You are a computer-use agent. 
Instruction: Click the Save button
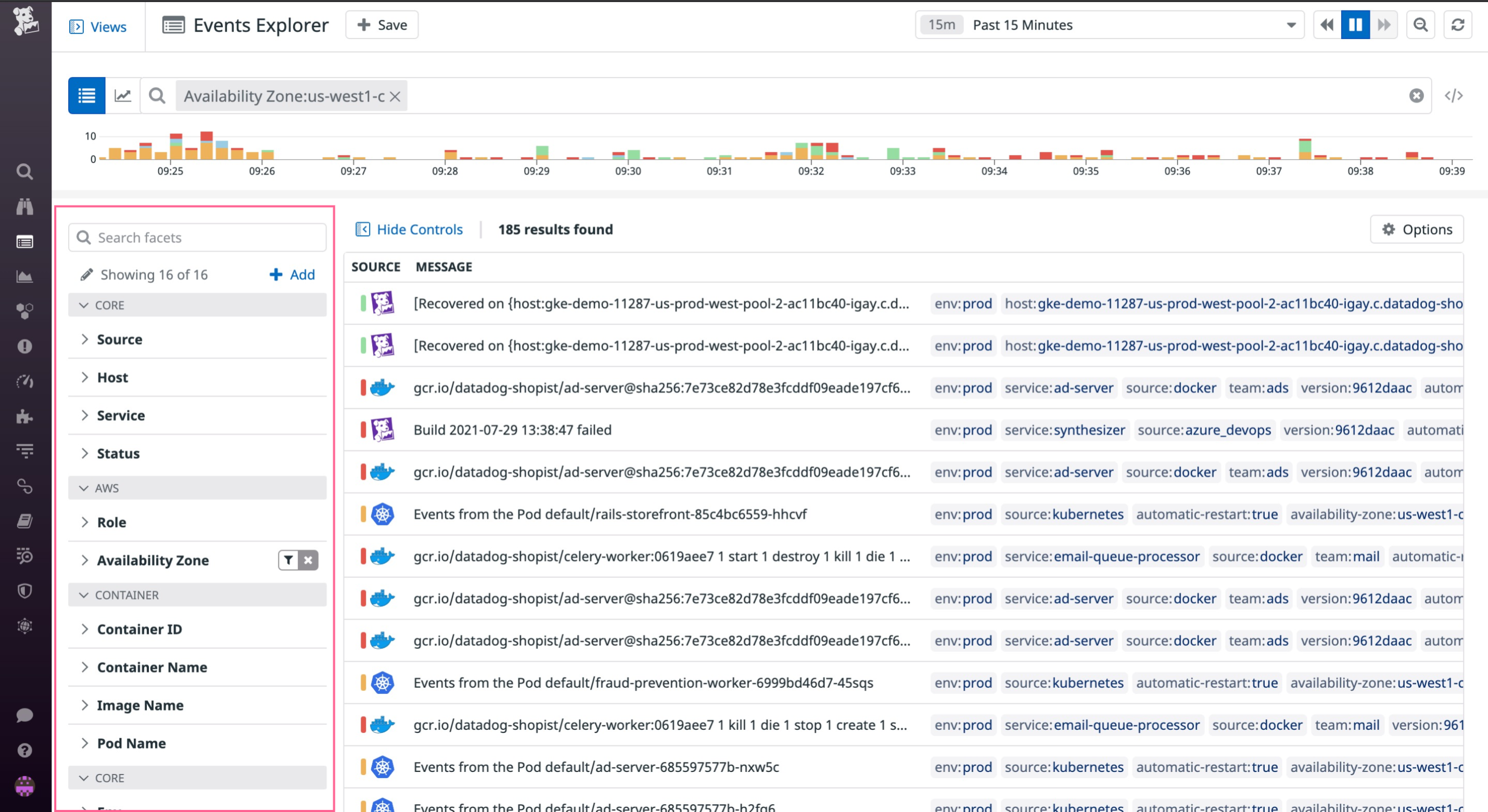click(382, 25)
